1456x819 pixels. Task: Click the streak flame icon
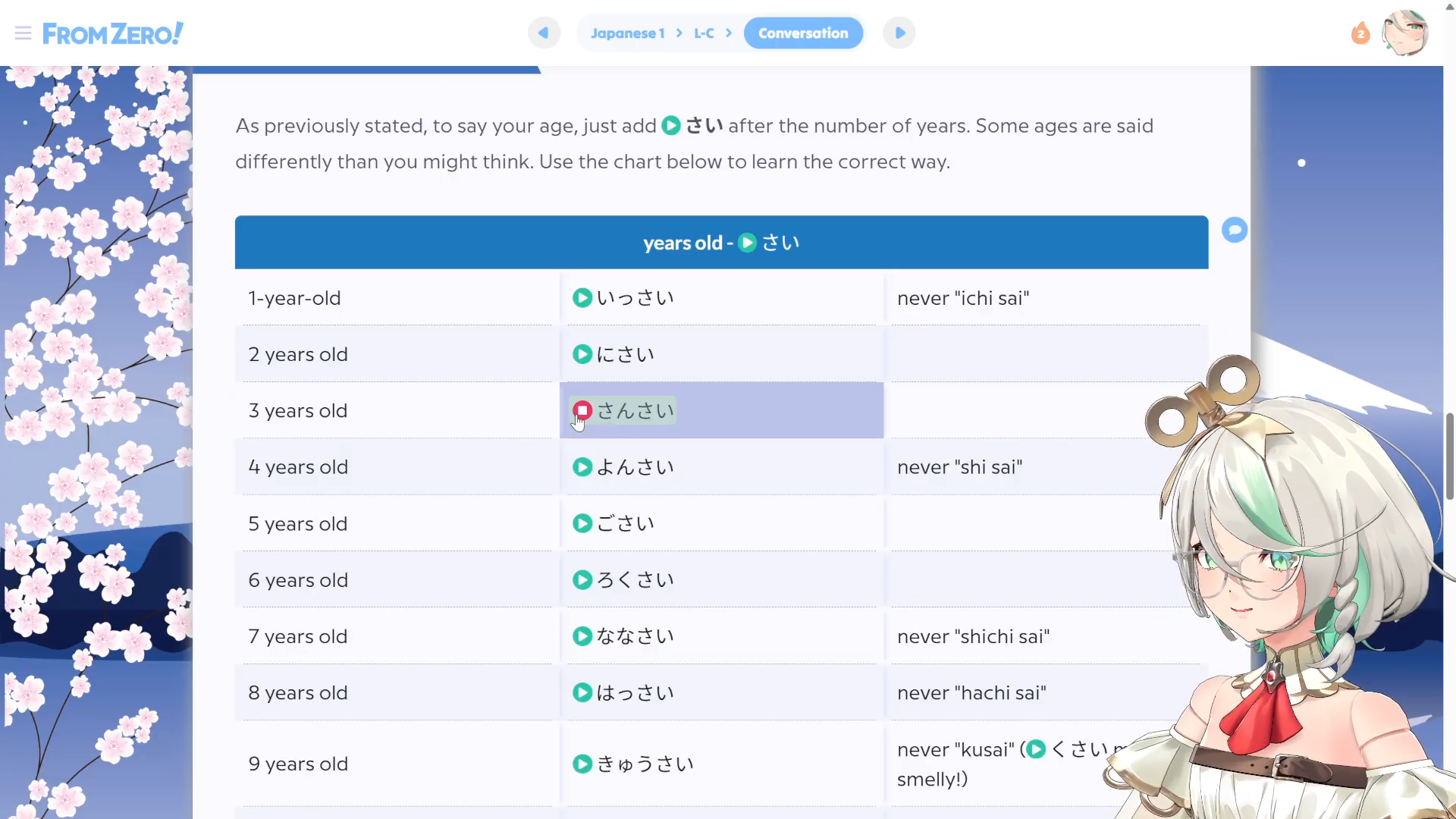pyautogui.click(x=1360, y=33)
